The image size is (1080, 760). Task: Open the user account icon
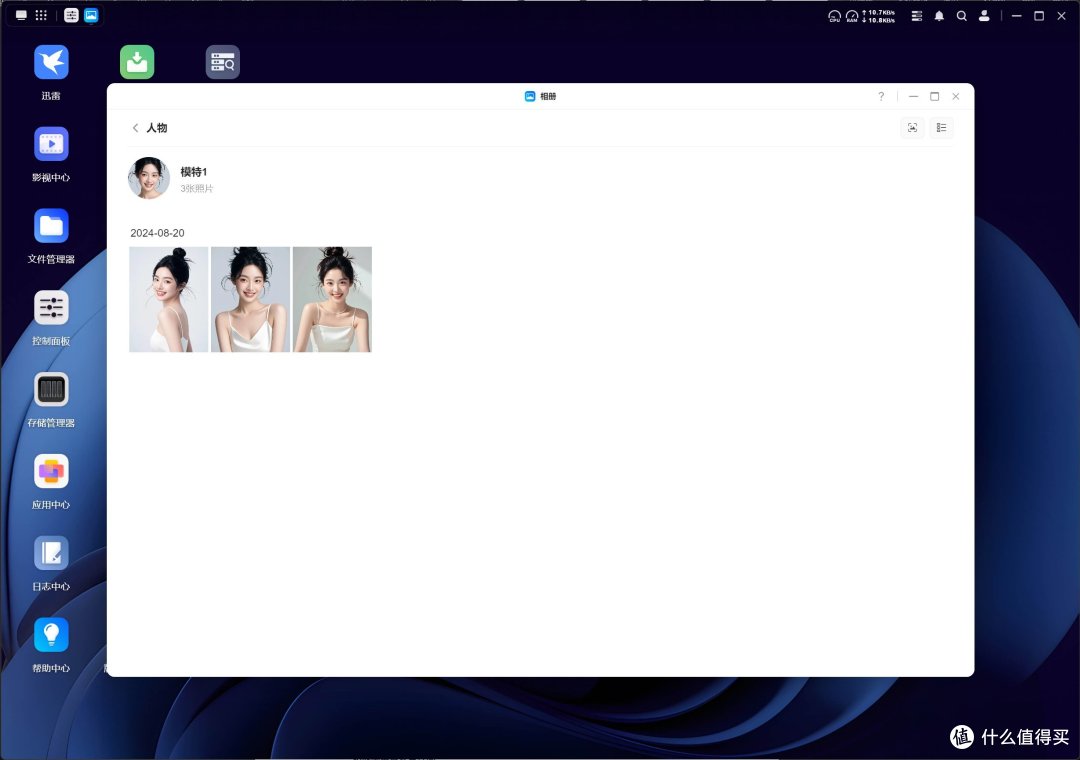point(984,16)
